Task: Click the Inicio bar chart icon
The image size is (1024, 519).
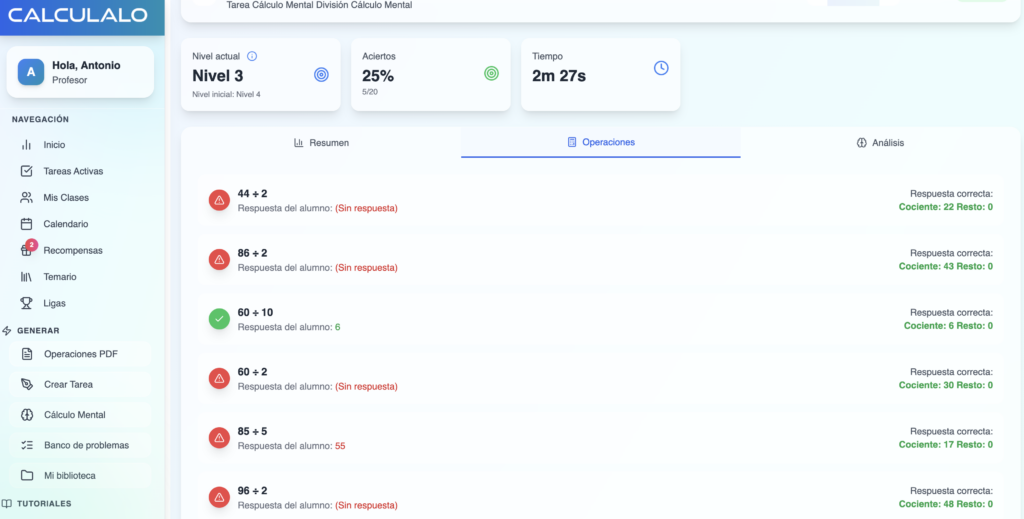Action: coord(27,145)
